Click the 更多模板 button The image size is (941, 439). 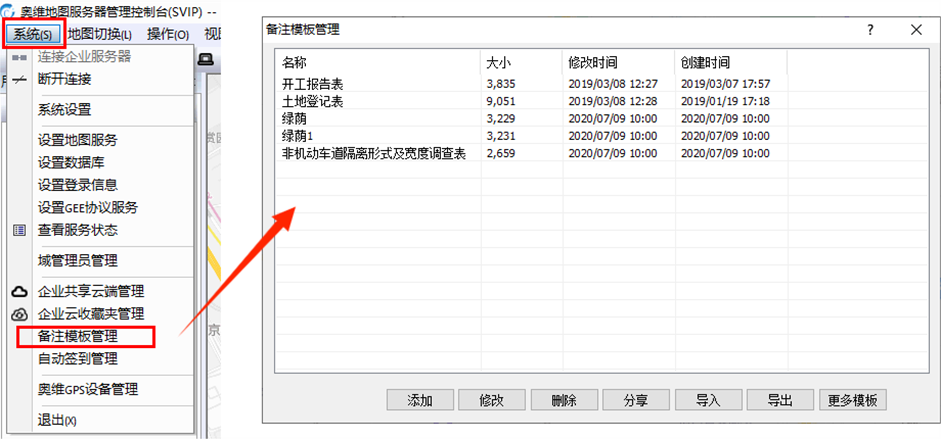click(x=853, y=400)
